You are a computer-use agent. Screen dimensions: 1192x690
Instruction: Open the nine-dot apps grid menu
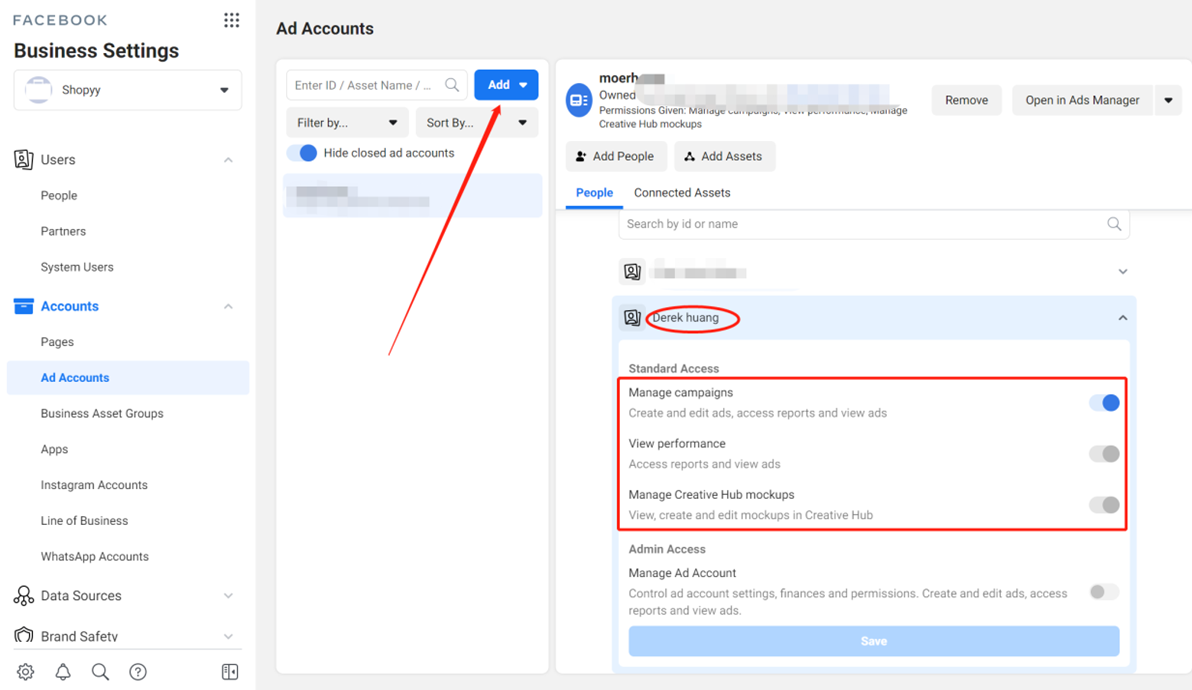click(x=231, y=20)
